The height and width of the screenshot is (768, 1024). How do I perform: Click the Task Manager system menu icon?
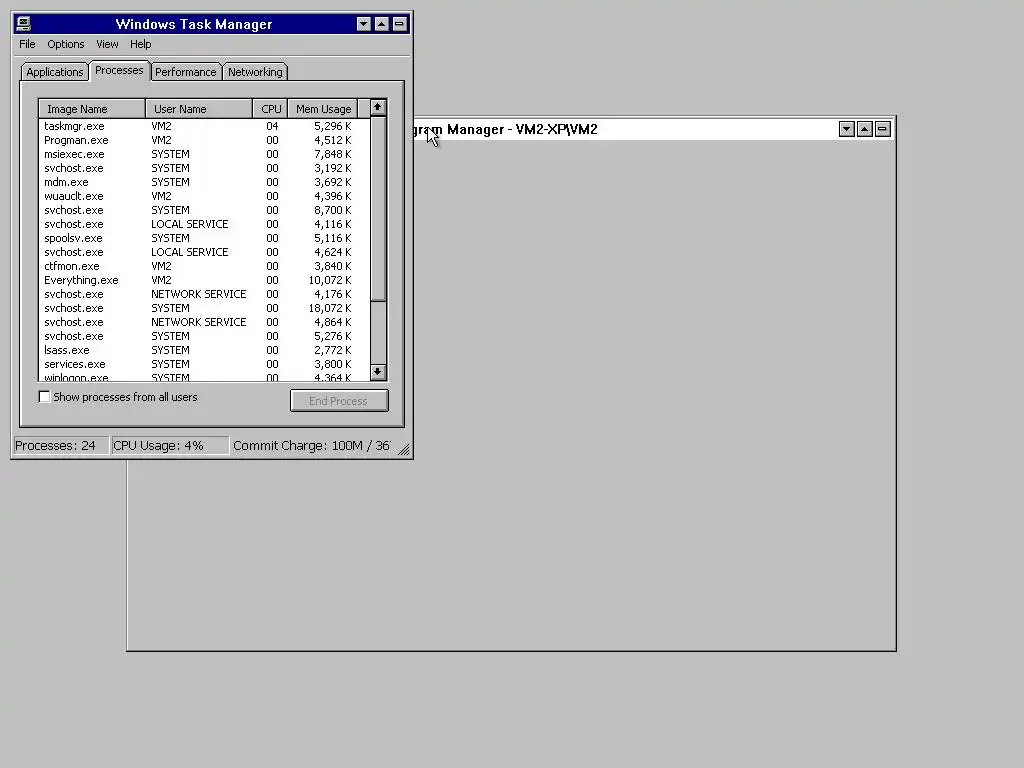coord(24,24)
